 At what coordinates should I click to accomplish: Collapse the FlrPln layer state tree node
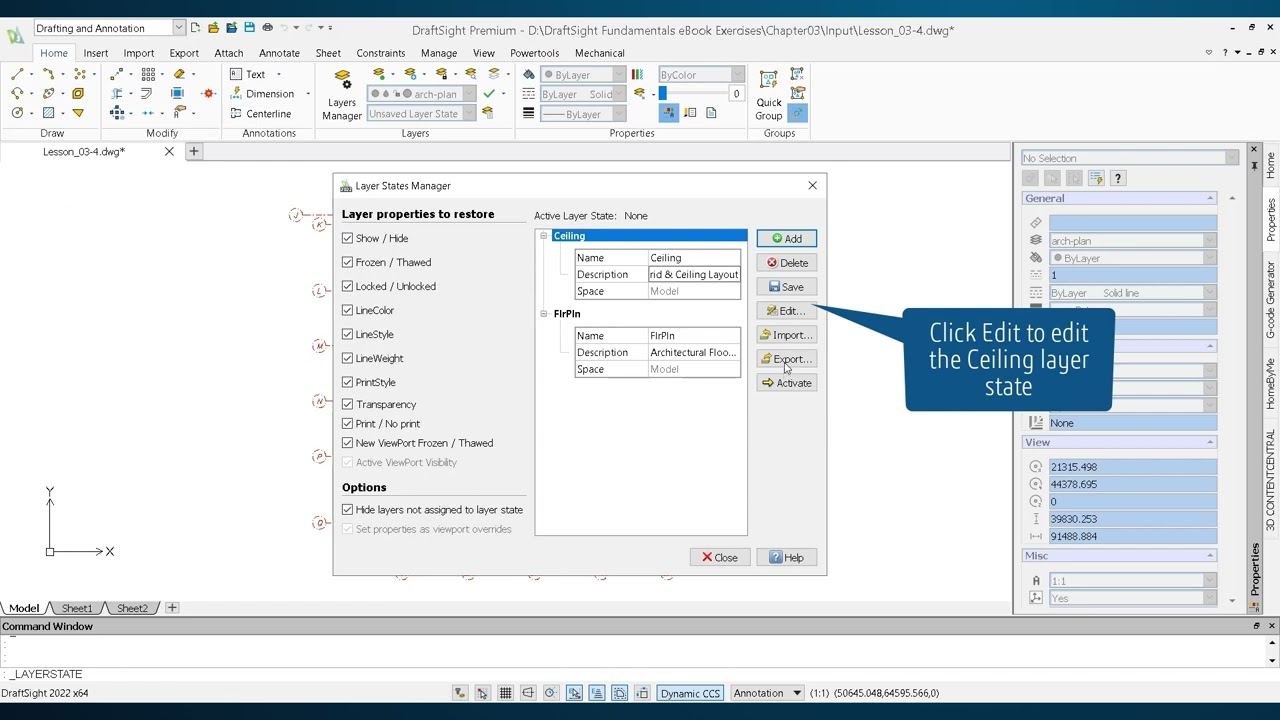click(x=544, y=314)
